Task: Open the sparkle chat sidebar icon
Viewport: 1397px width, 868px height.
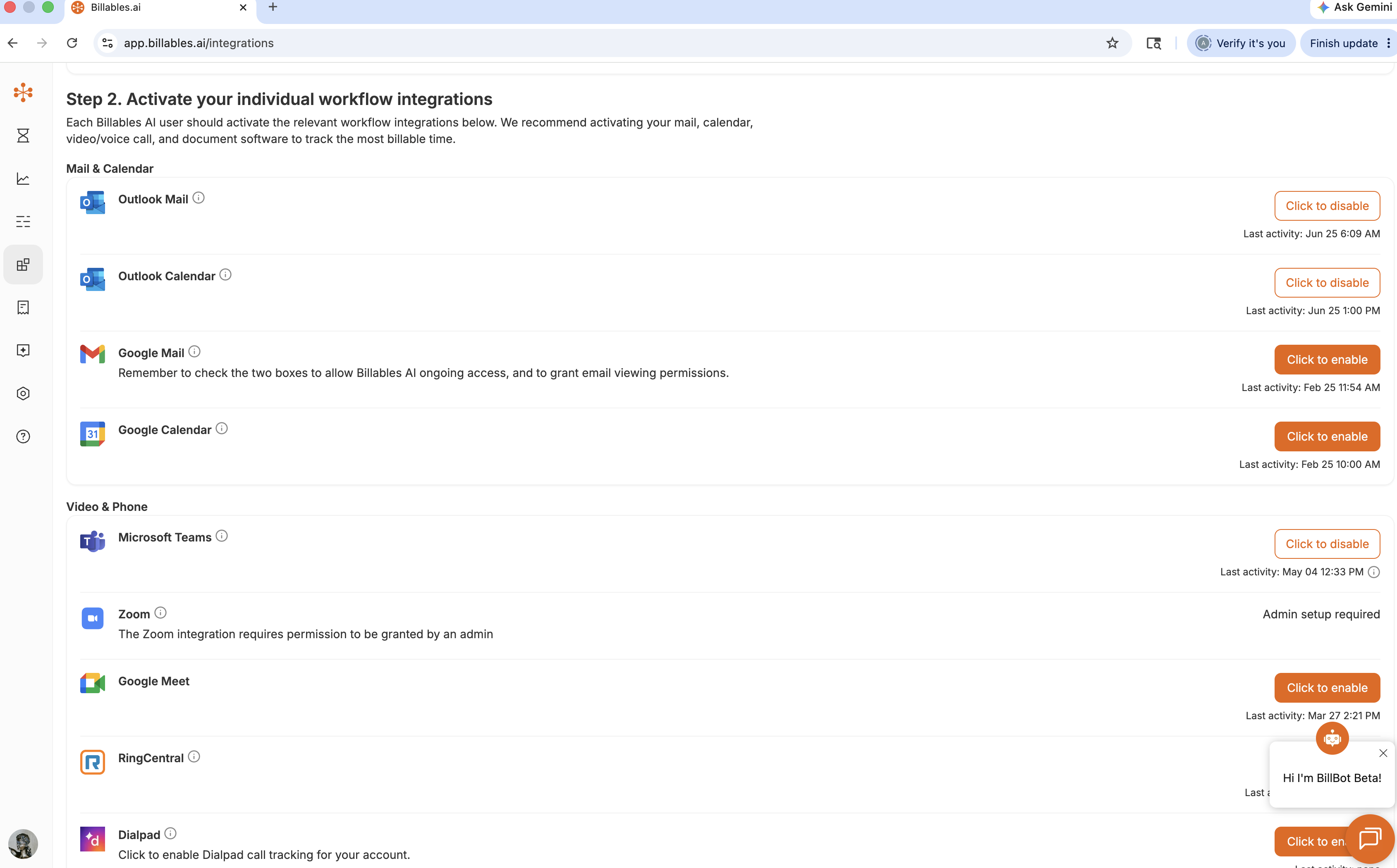Action: coord(23,351)
